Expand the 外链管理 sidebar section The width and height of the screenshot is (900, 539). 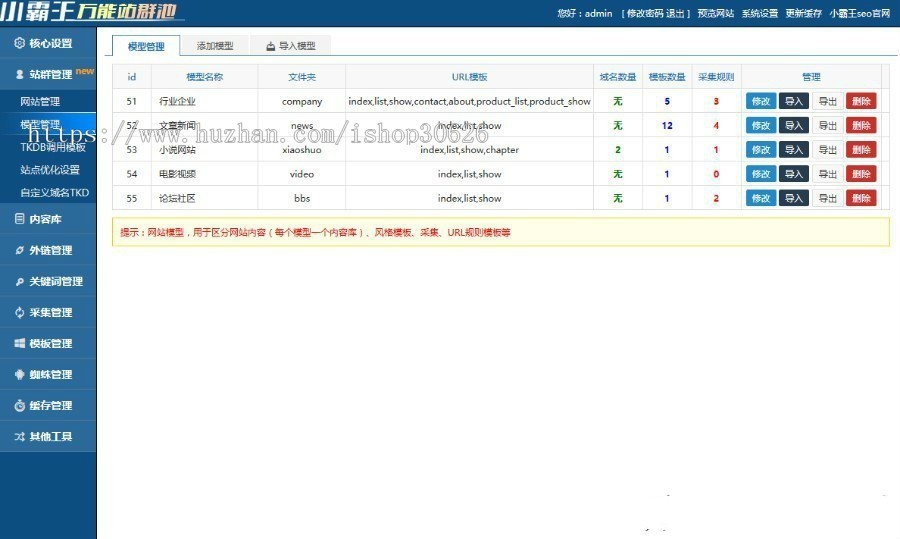tap(48, 250)
